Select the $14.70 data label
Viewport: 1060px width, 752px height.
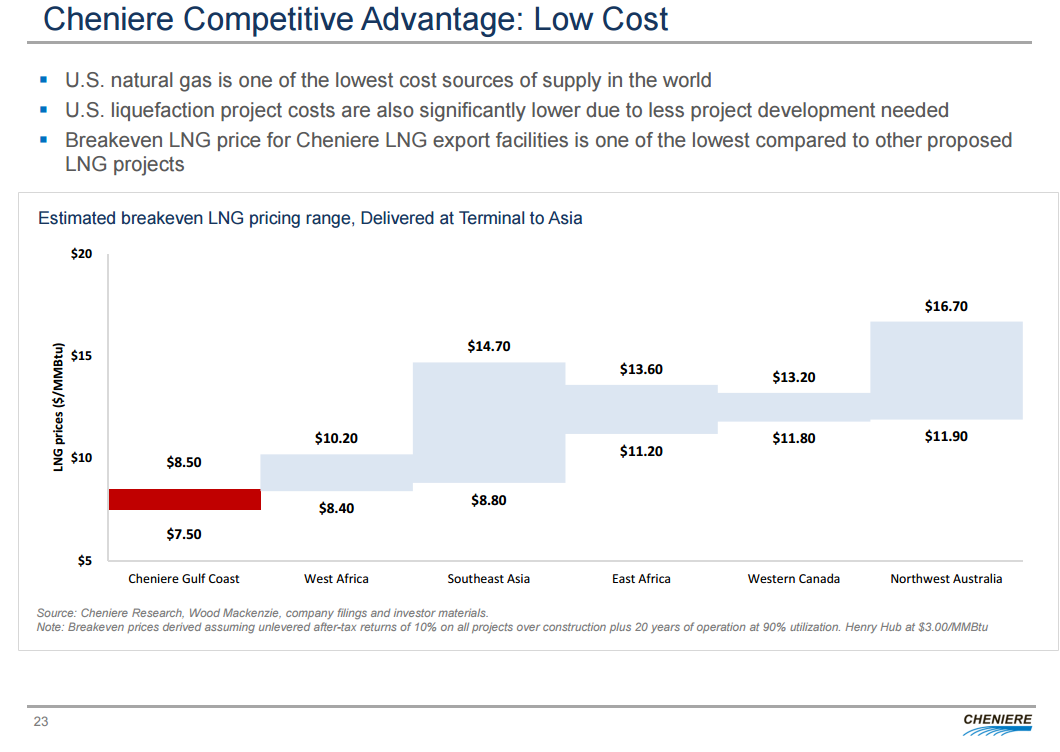(489, 347)
